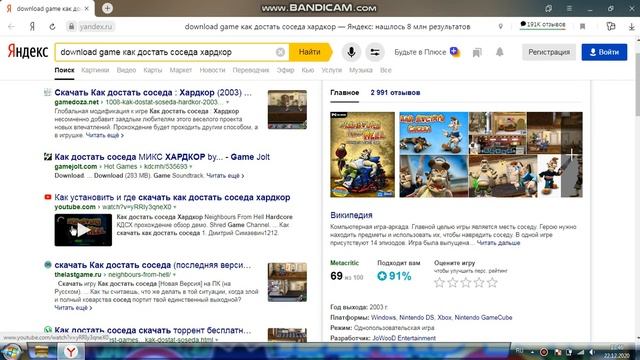Open the browser hamburger menu
This screenshot has height=360, width=640.
point(569,8)
